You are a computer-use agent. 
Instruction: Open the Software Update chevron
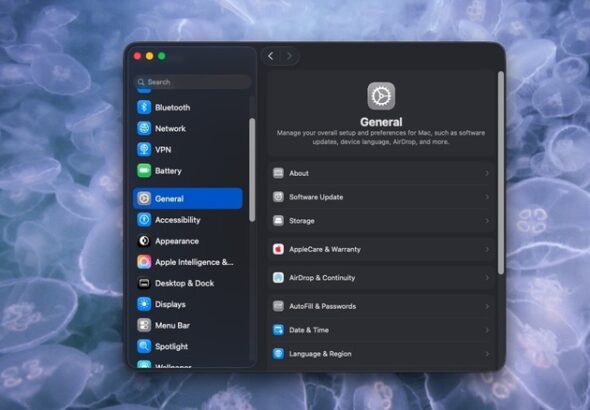(487, 197)
